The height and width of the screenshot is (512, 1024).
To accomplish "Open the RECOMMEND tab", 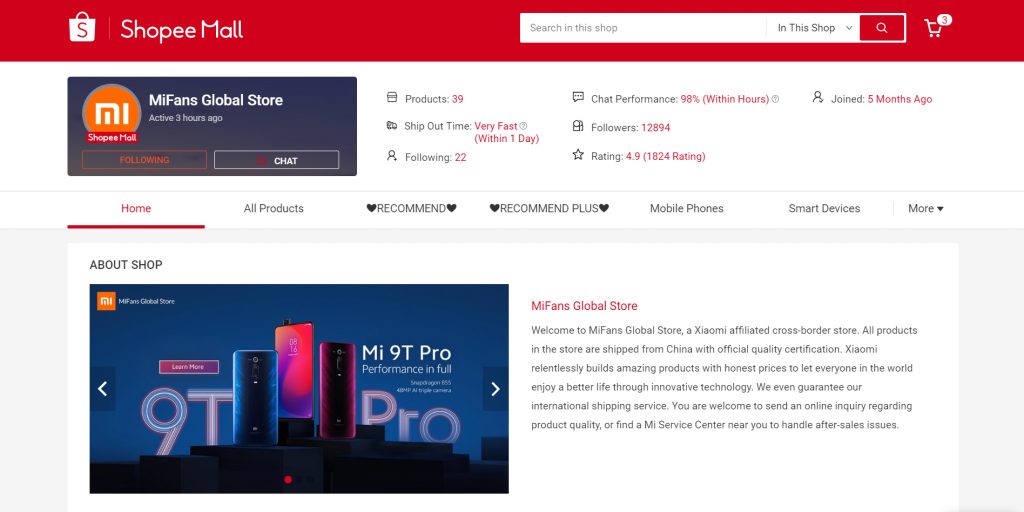I will point(411,208).
